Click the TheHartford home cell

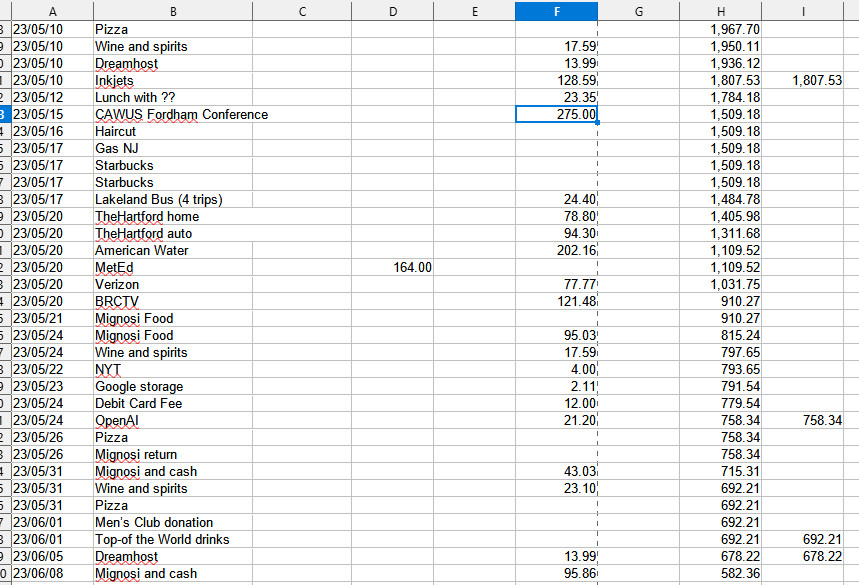click(173, 216)
